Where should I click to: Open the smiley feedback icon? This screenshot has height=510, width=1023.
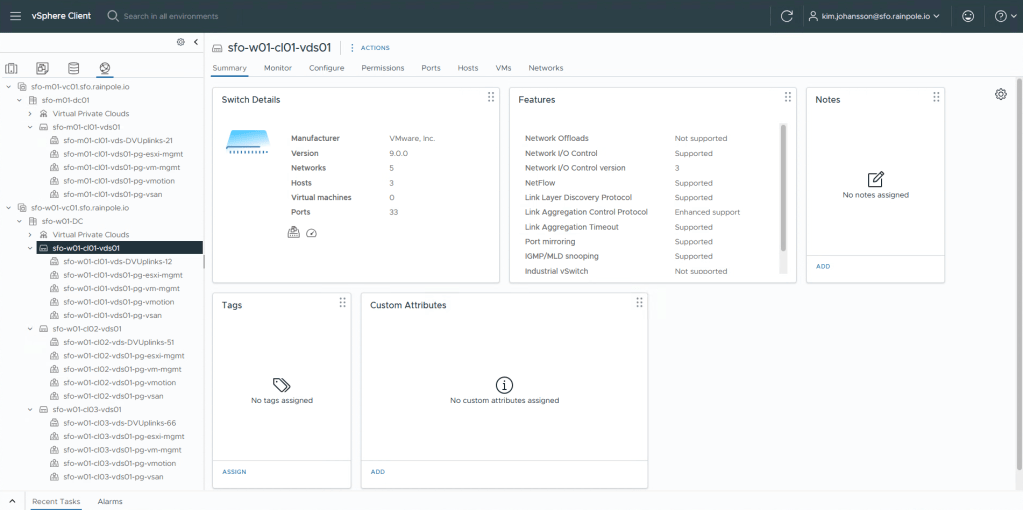(x=967, y=16)
